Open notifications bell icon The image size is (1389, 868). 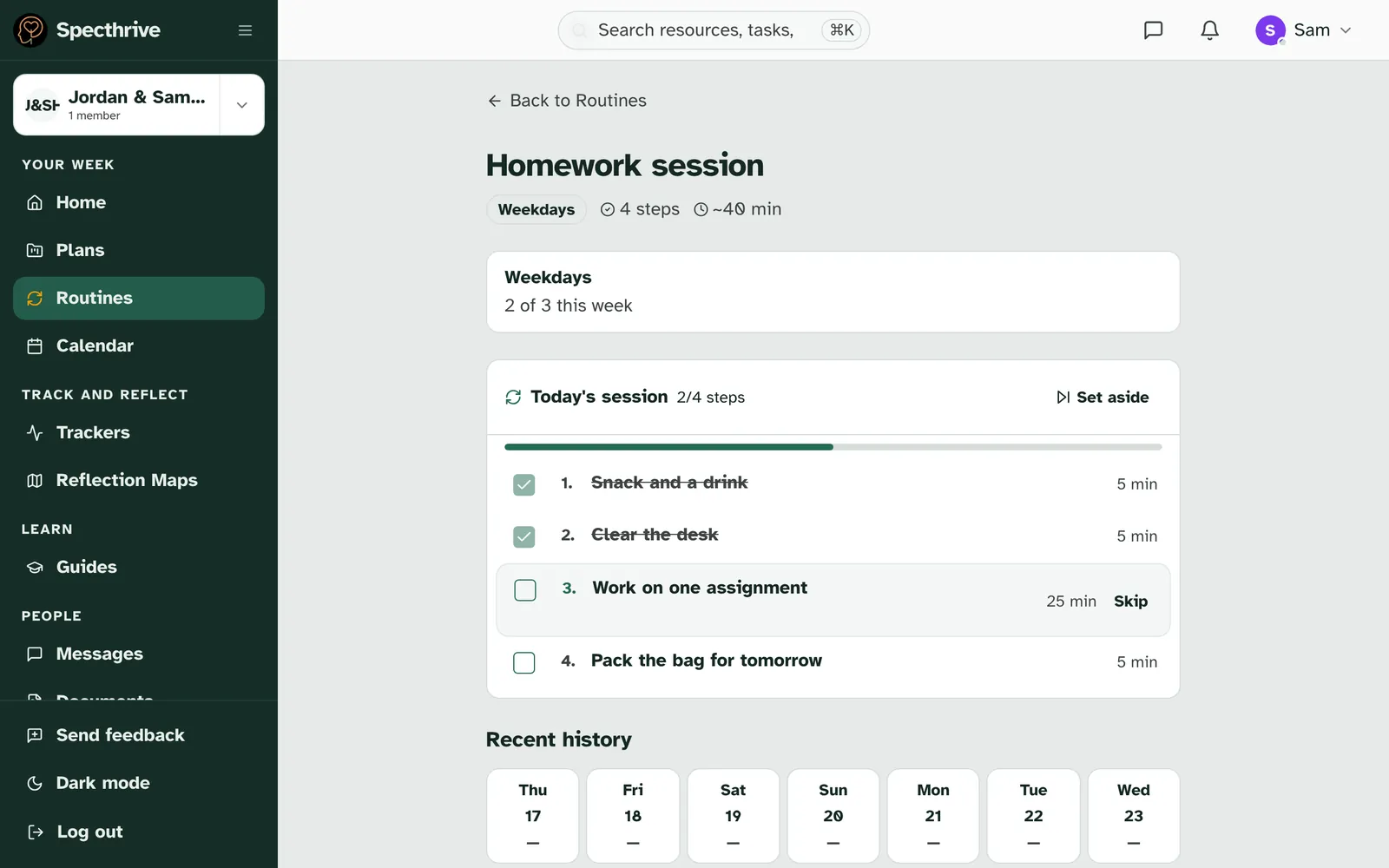tap(1209, 30)
